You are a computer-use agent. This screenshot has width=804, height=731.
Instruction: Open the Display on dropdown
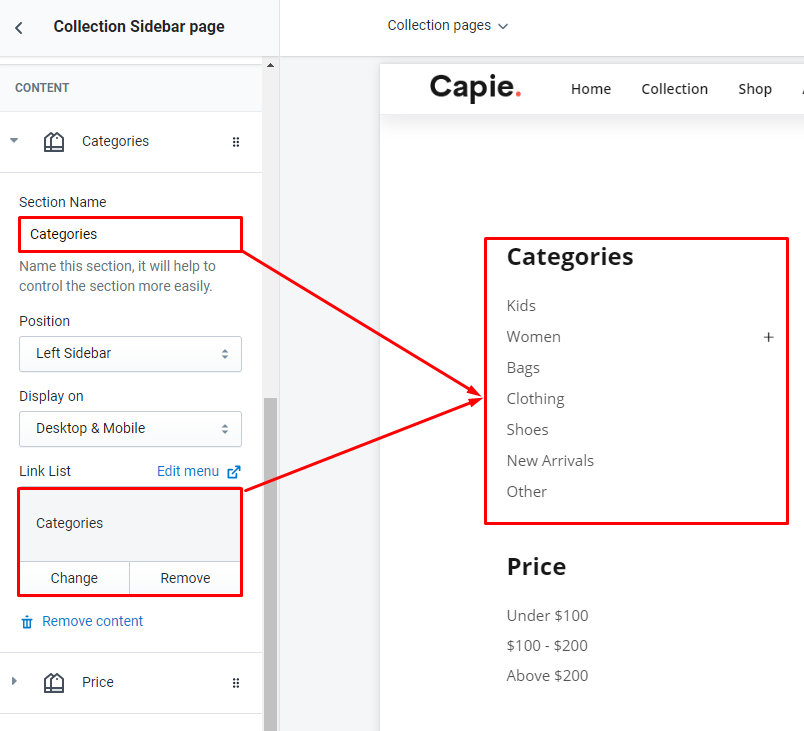(130, 429)
